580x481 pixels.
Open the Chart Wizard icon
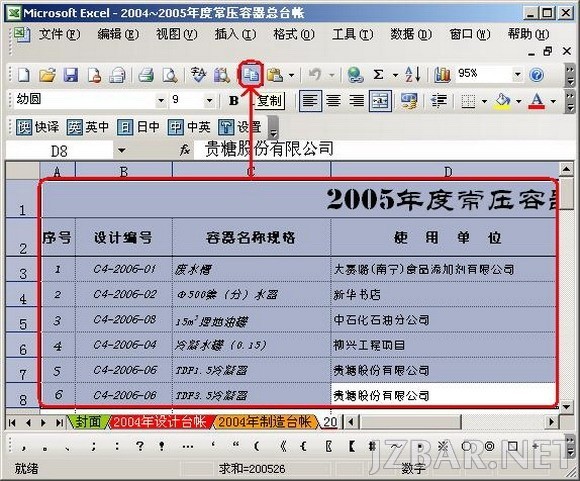[x=442, y=75]
